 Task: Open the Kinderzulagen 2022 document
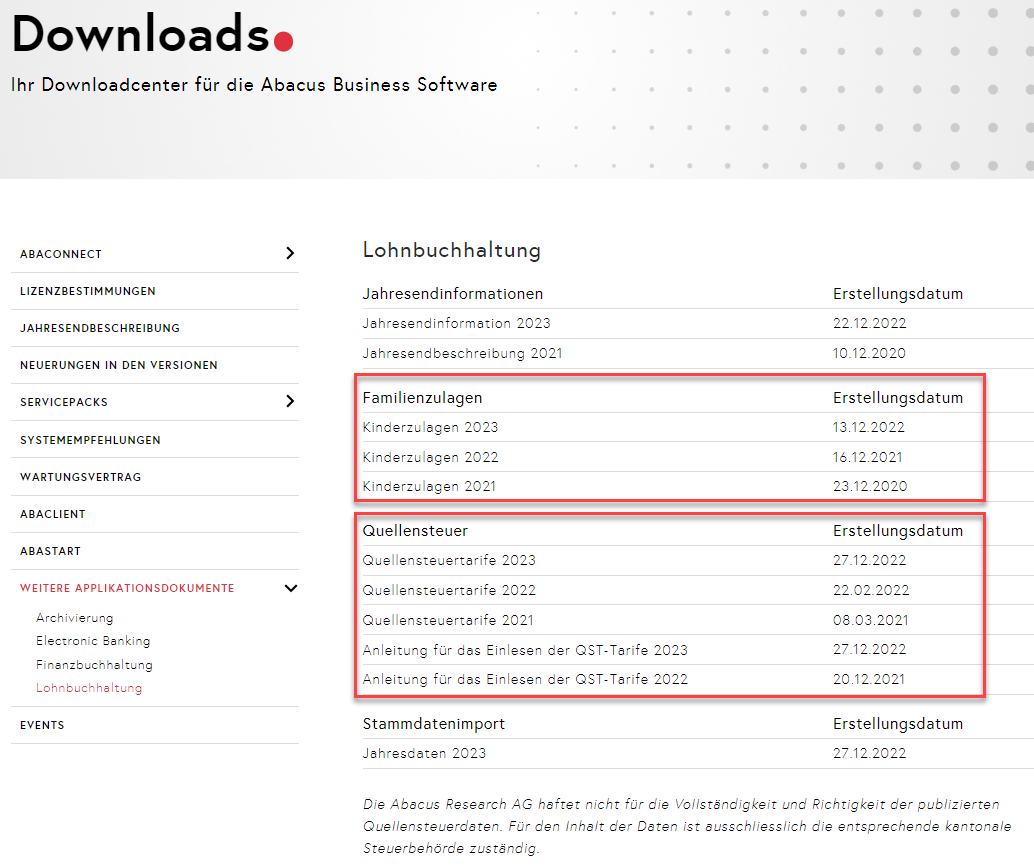click(x=431, y=458)
